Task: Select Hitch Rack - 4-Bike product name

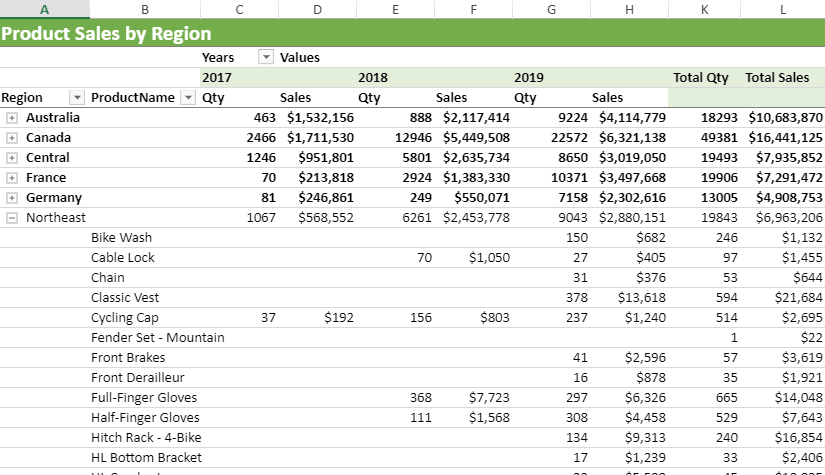Action: (x=146, y=437)
